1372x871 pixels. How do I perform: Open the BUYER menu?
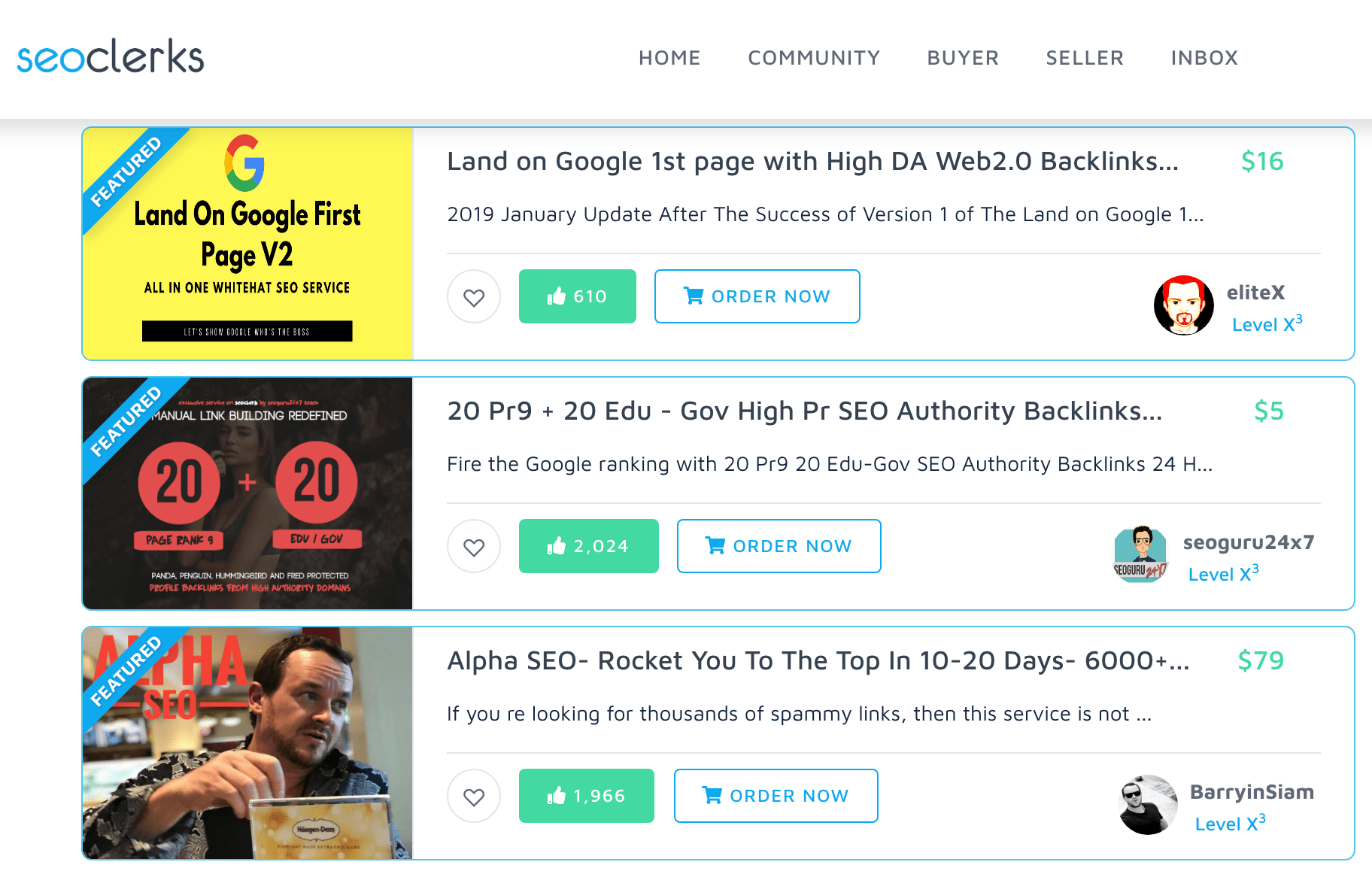(963, 58)
